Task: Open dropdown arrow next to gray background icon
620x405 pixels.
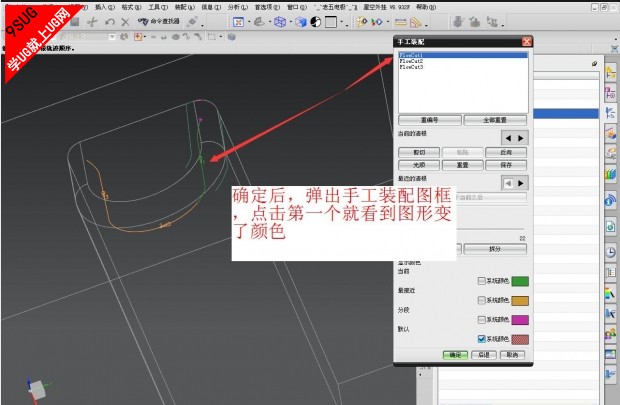Action: click(x=341, y=23)
